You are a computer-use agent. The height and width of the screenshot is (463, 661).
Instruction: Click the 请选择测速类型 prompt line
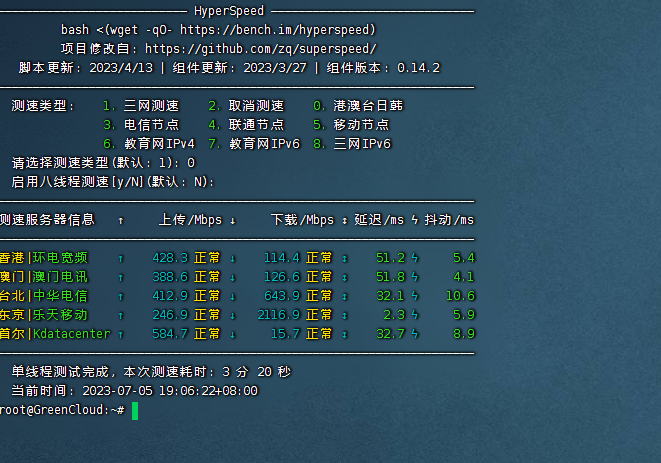(x=103, y=163)
